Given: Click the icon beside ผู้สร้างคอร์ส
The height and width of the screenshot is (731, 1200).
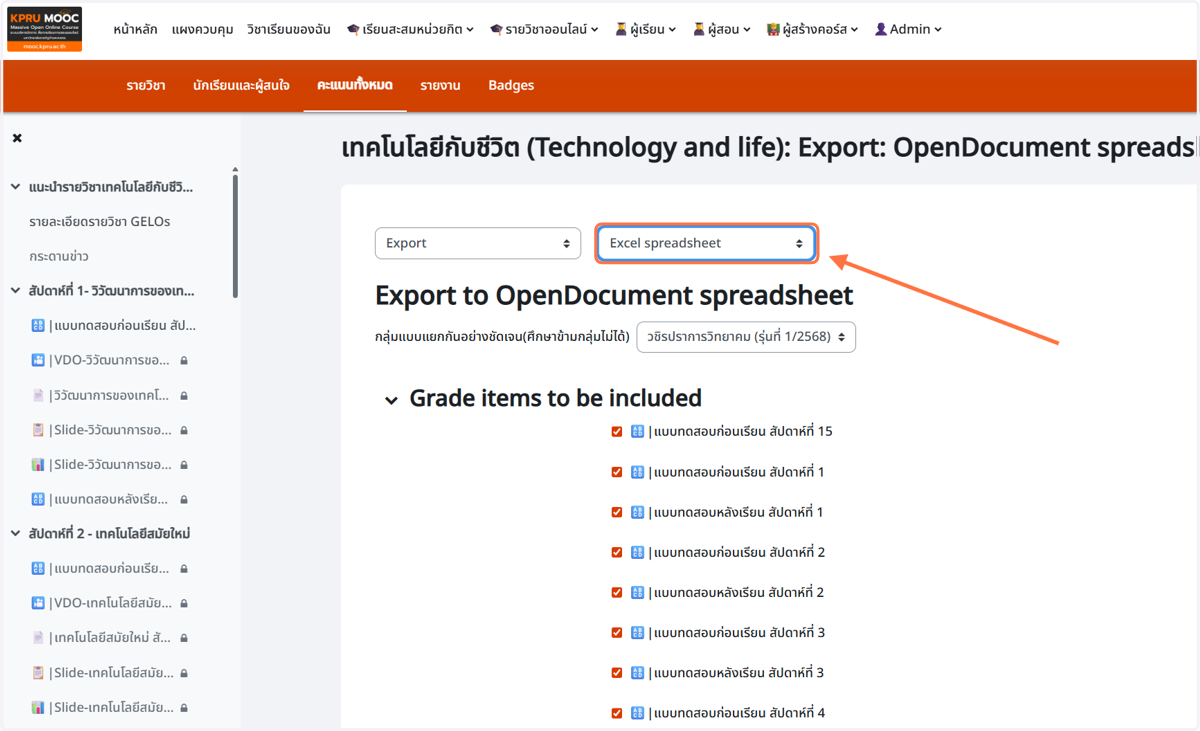Looking at the screenshot, I should (x=773, y=30).
